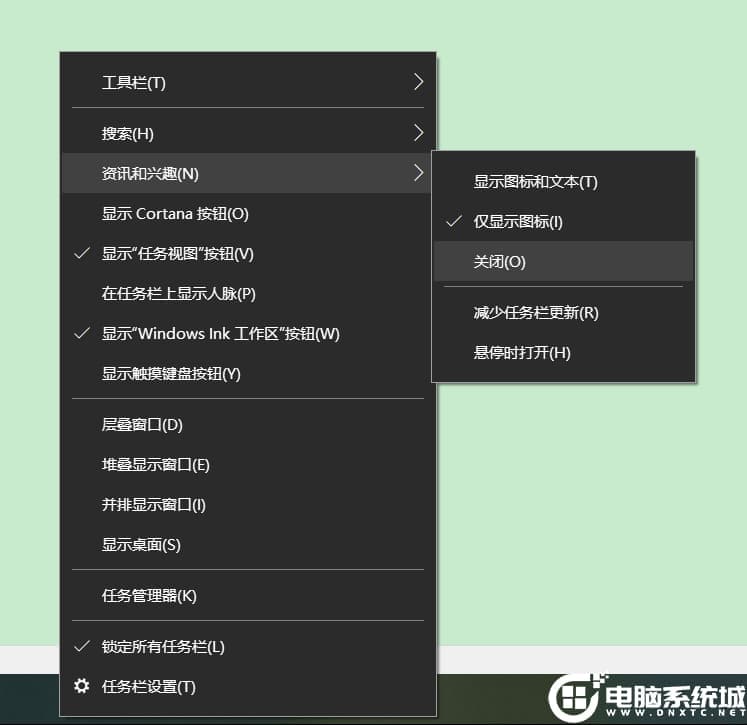747x725 pixels.
Task: Expand the chevron next to 工具栏(T)
Action: tap(418, 82)
